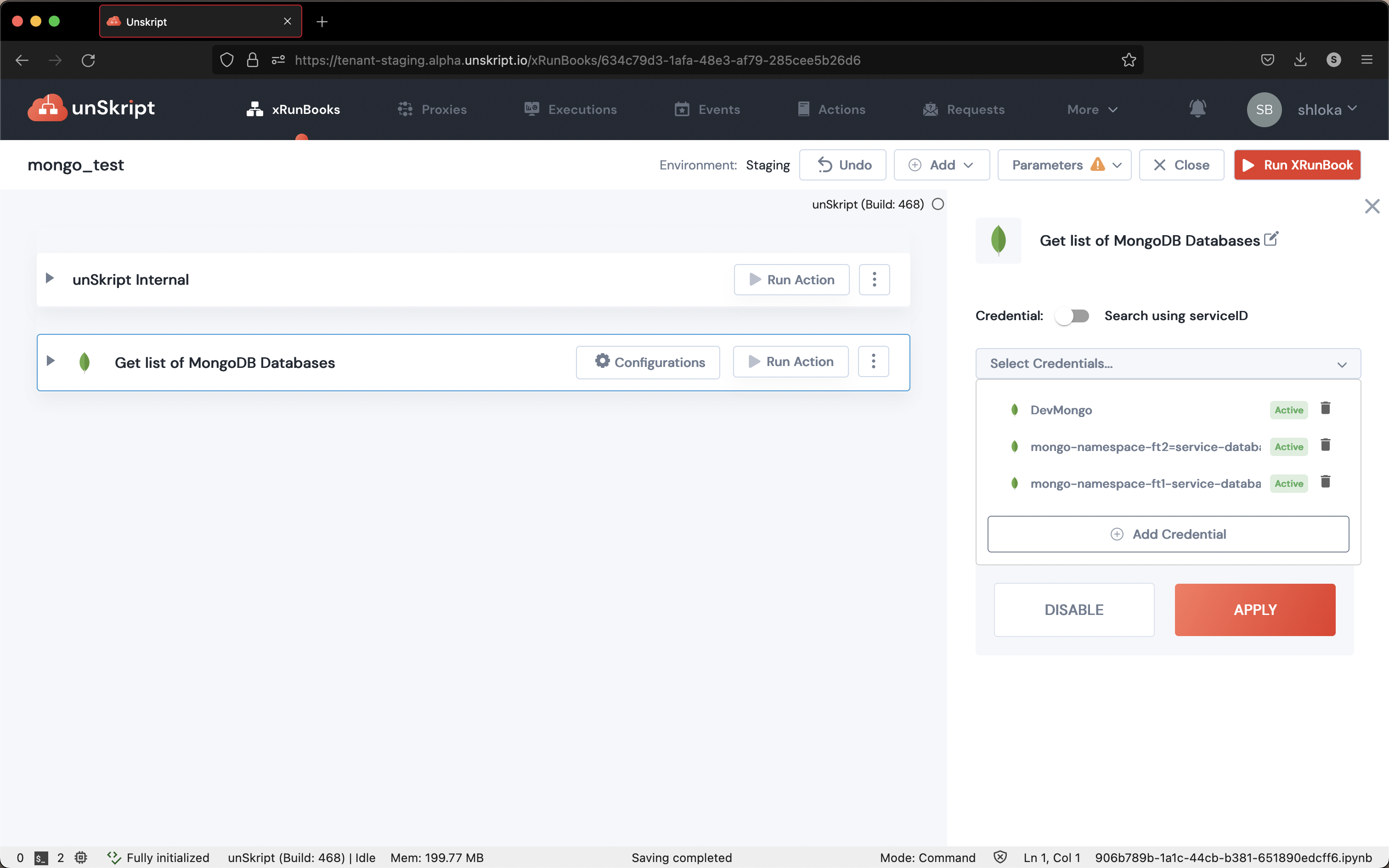Viewport: 1389px width, 868px height.
Task: Open the browser downloads icon
Action: tap(1300, 60)
